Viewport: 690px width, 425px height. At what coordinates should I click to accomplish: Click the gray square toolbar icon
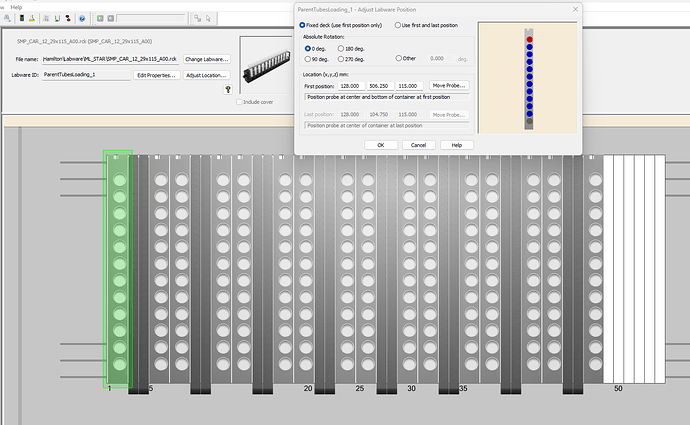point(111,18)
